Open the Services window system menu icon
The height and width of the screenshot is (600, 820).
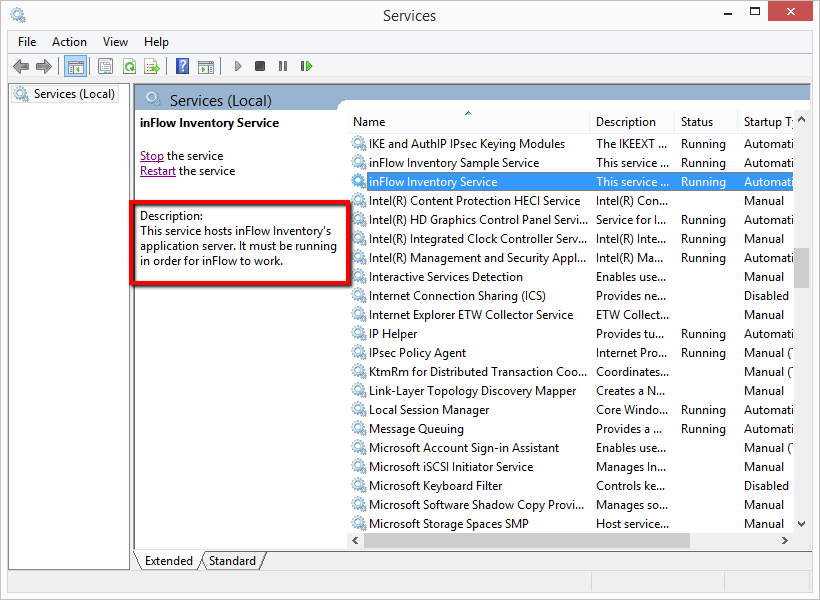click(x=18, y=15)
